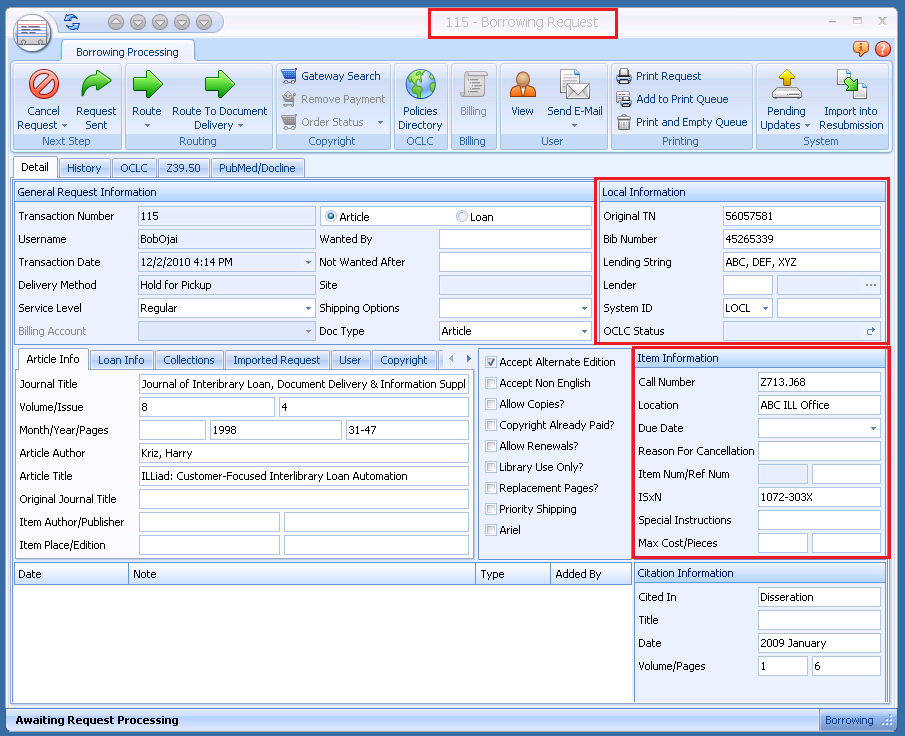Click the Request Sent green arrow
This screenshot has width=905, height=736.
pyautogui.click(x=96, y=85)
